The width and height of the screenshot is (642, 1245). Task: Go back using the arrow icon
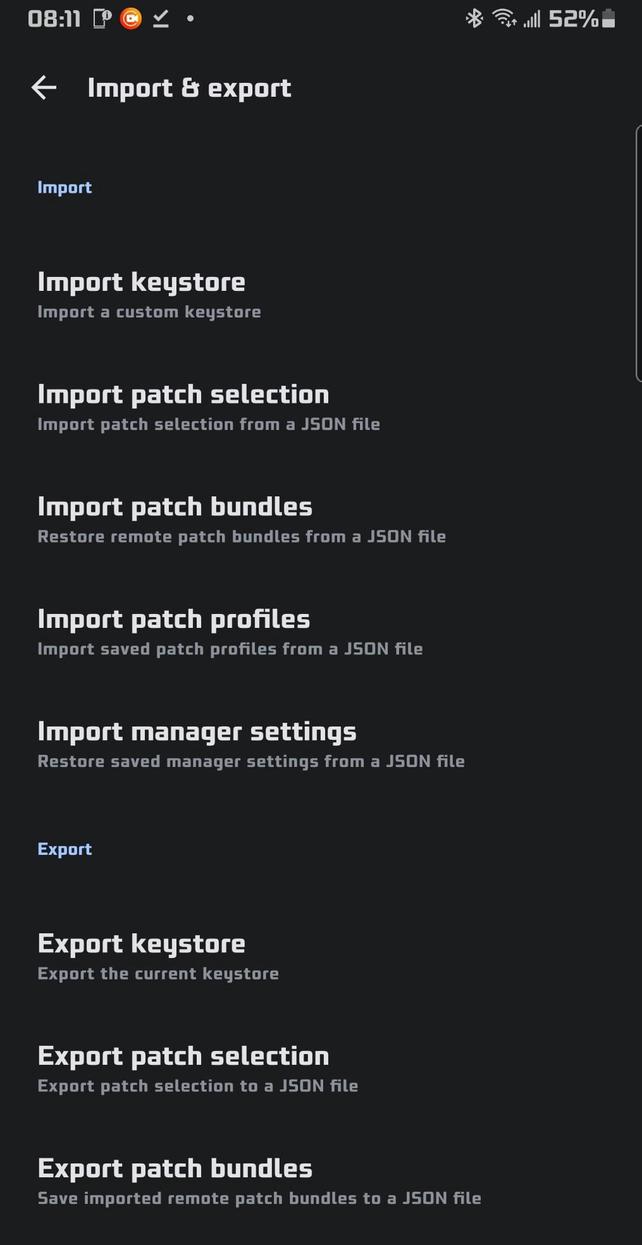point(44,88)
